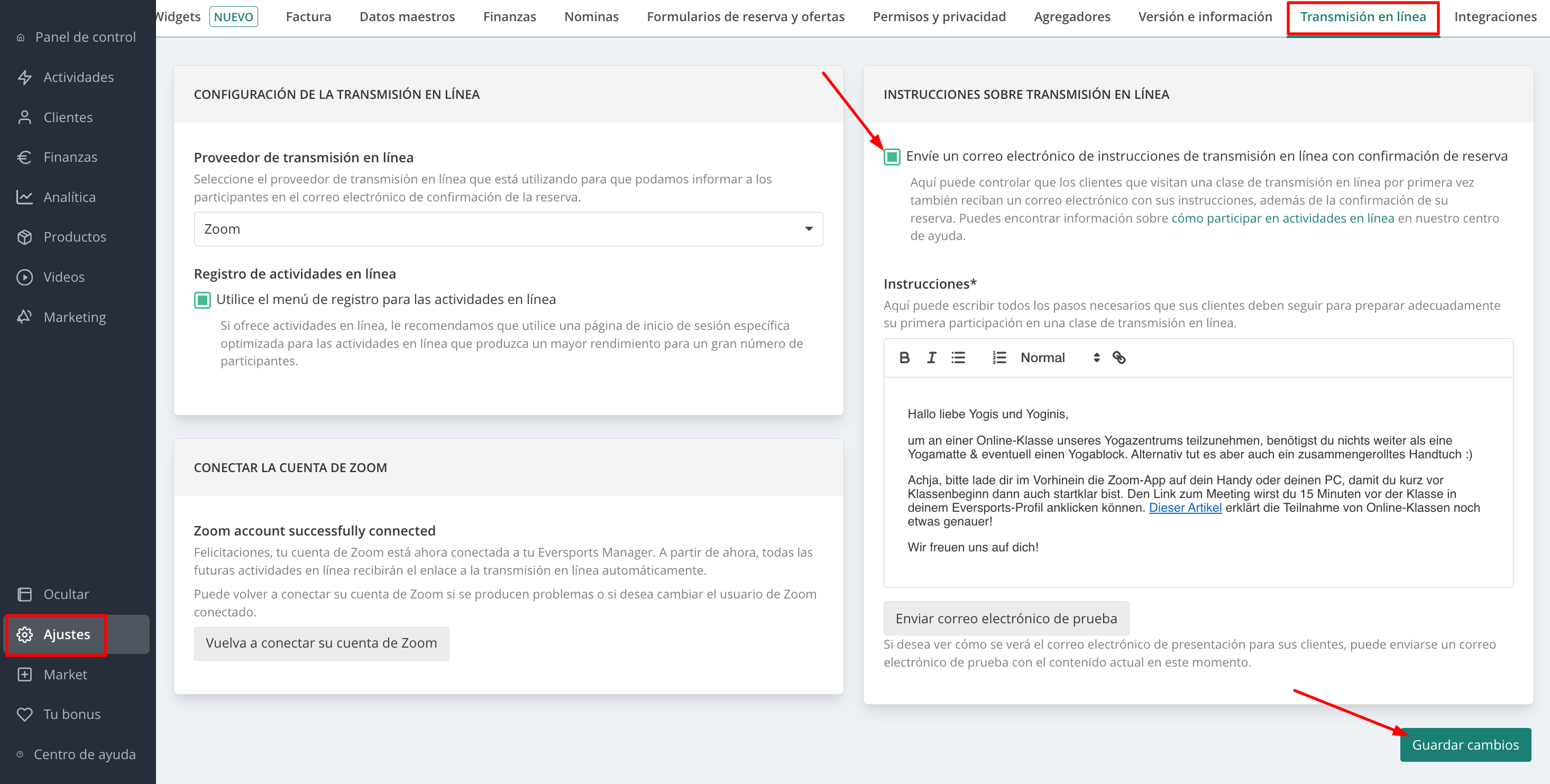Click the Centro de ayuda icon
Image resolution: width=1550 pixels, height=784 pixels.
click(20, 754)
